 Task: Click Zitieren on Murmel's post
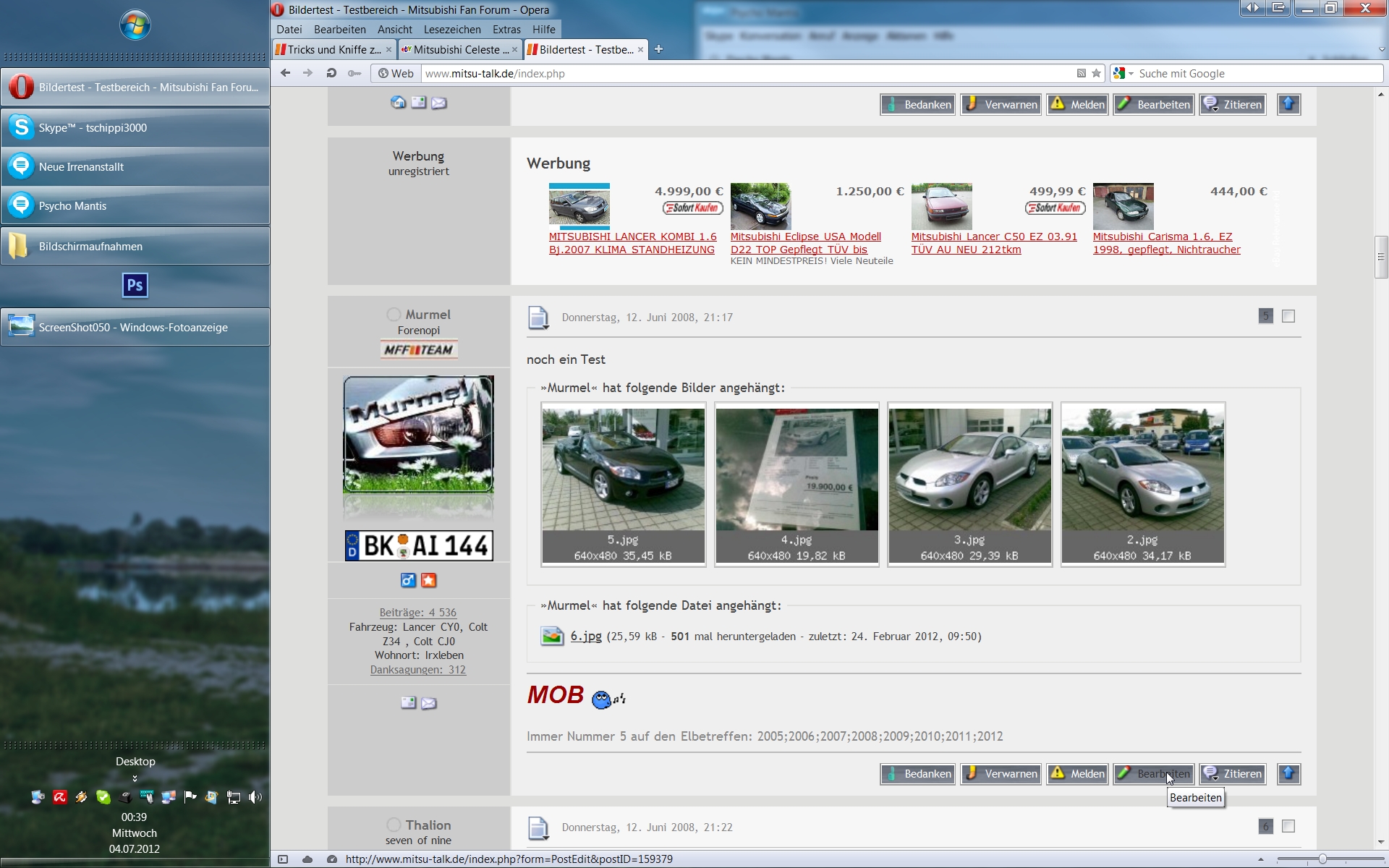click(x=1233, y=774)
